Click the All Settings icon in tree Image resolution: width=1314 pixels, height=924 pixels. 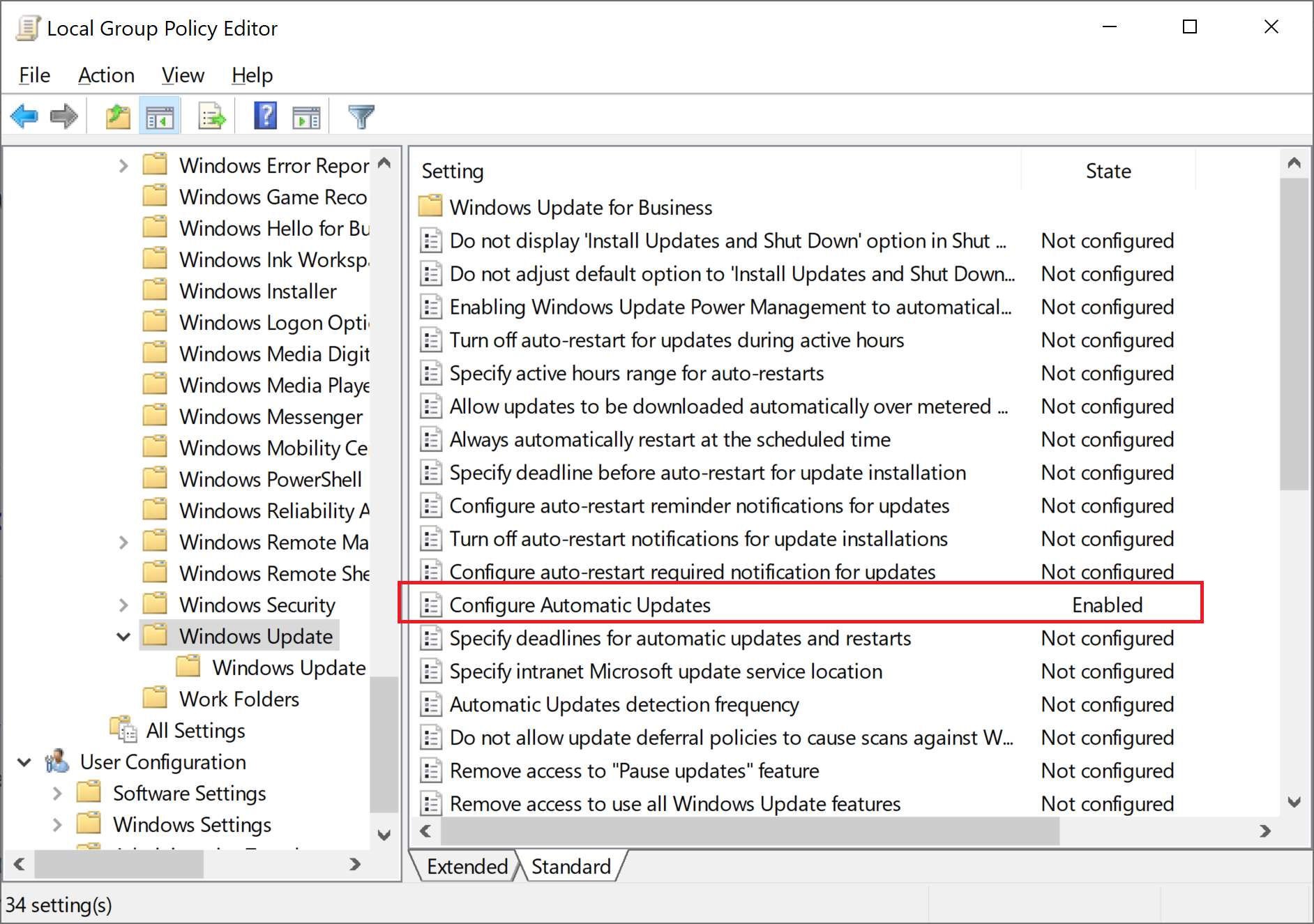[x=123, y=729]
